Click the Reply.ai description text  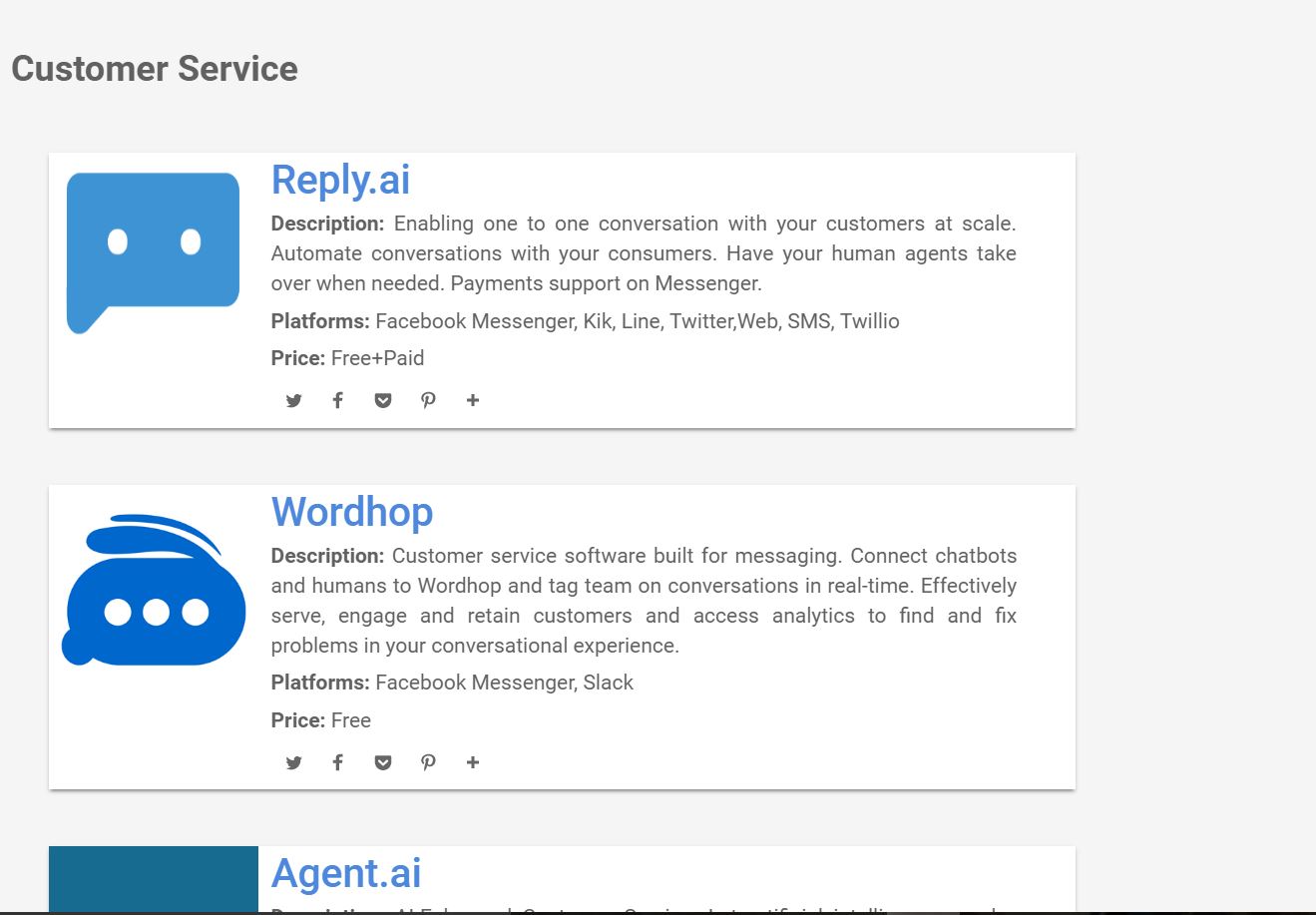coord(644,253)
